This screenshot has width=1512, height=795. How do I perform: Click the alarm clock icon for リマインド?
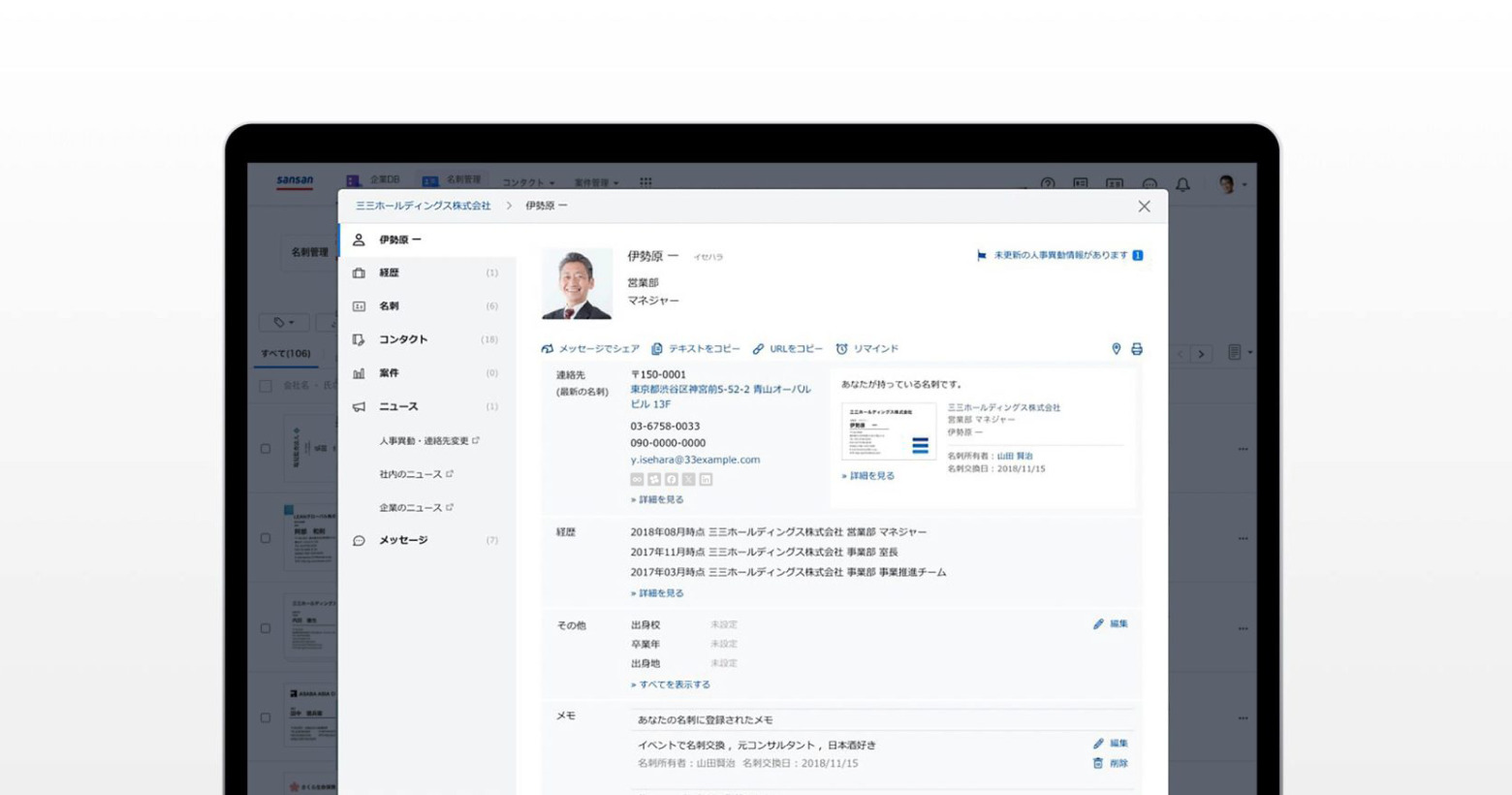pyautogui.click(x=842, y=349)
